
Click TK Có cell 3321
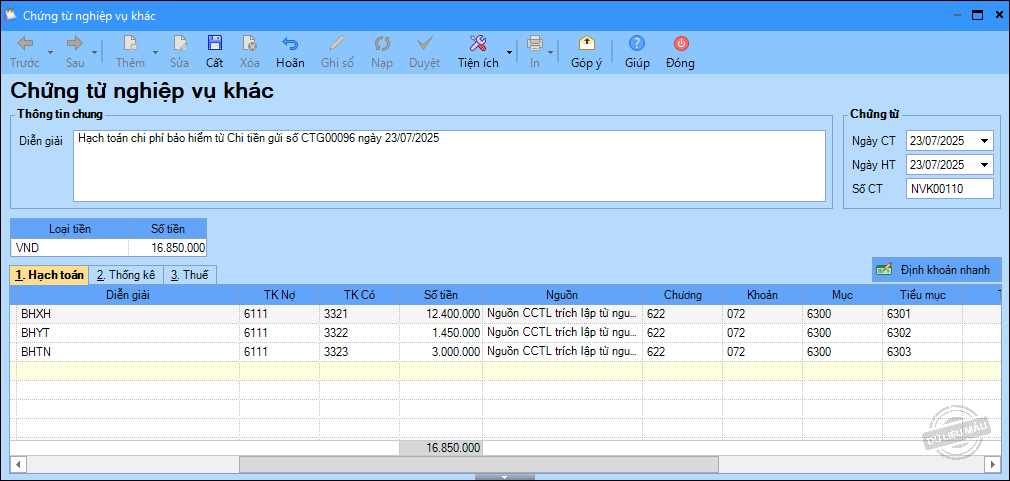[359, 313]
